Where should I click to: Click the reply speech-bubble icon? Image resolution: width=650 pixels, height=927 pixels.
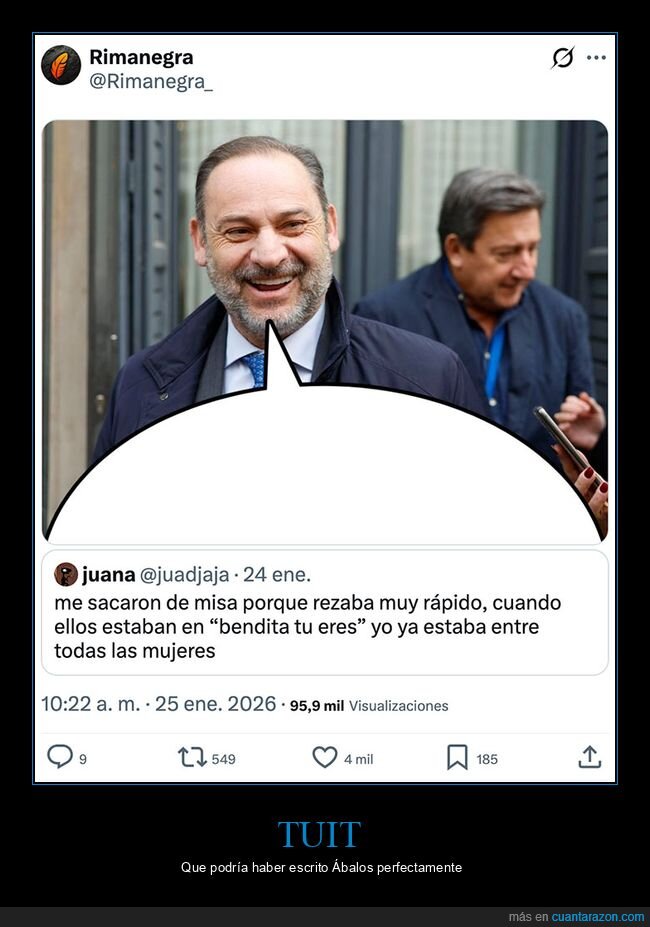(x=60, y=757)
